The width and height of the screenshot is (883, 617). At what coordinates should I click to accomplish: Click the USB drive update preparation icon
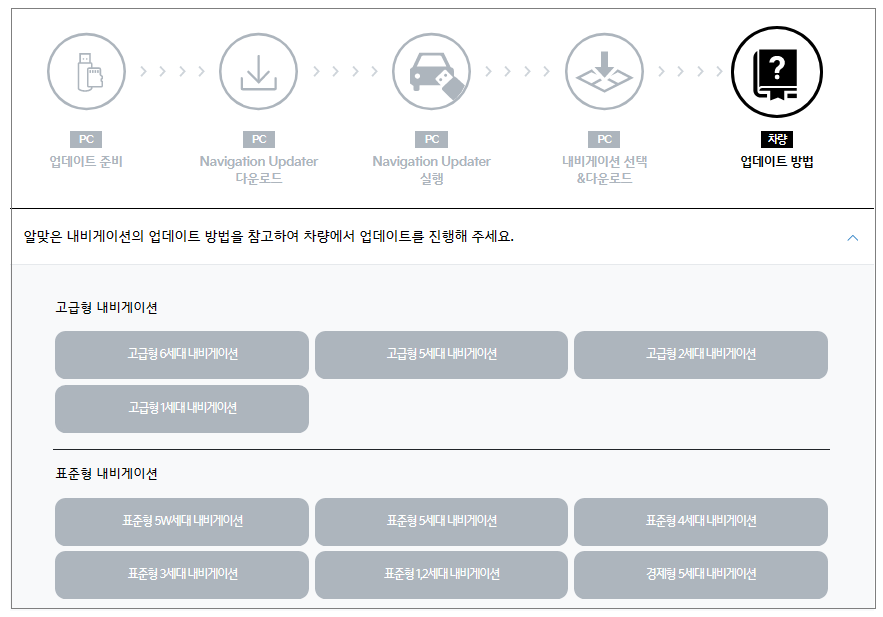click(x=86, y=71)
